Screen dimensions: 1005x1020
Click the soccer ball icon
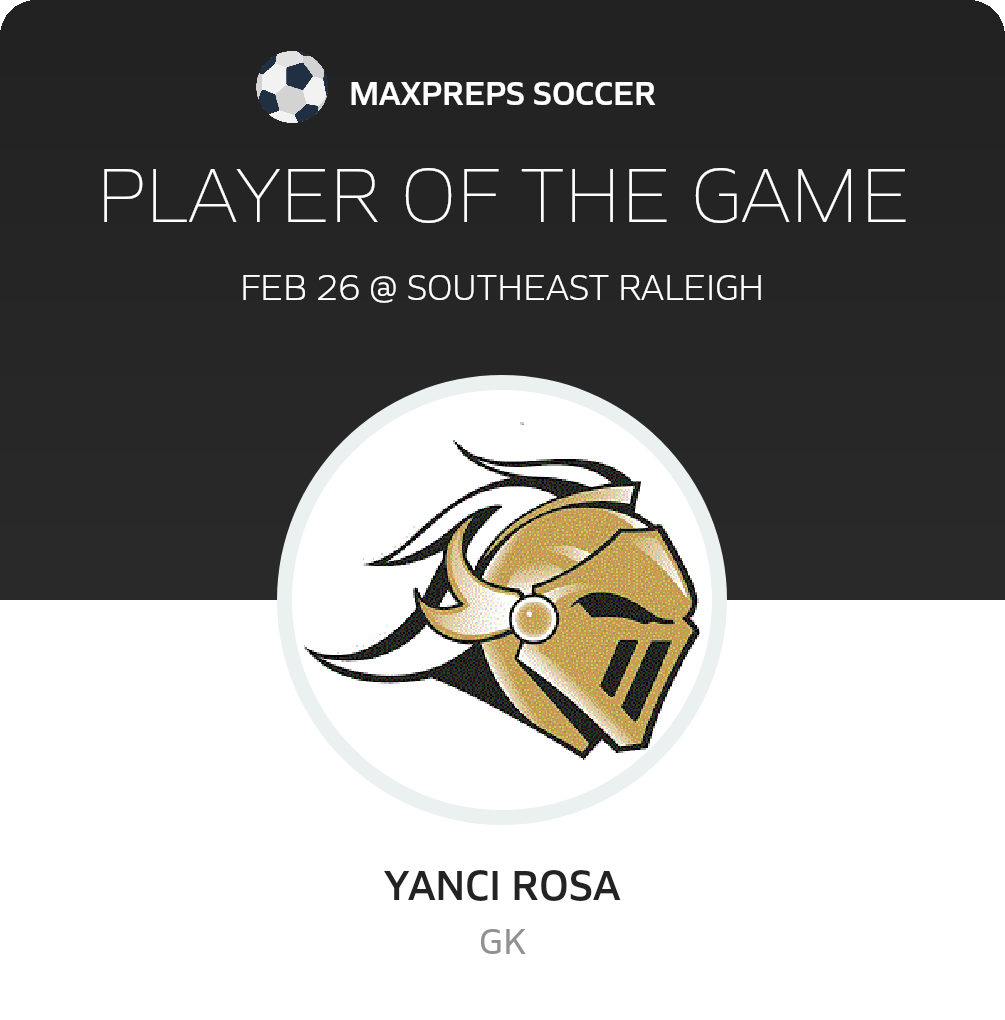pos(291,87)
